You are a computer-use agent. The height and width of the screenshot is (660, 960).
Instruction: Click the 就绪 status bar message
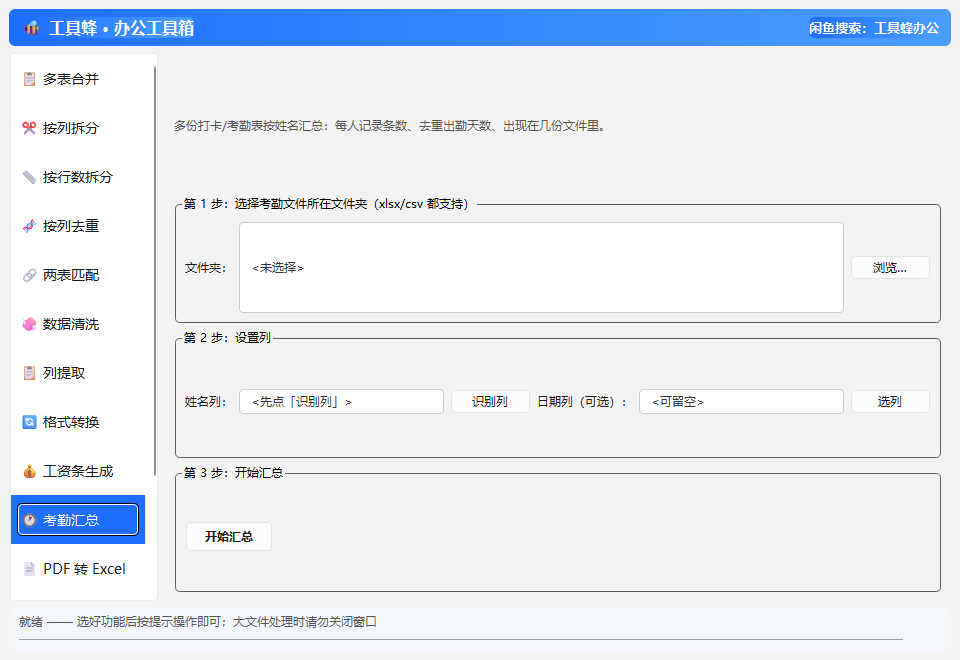click(x=198, y=621)
